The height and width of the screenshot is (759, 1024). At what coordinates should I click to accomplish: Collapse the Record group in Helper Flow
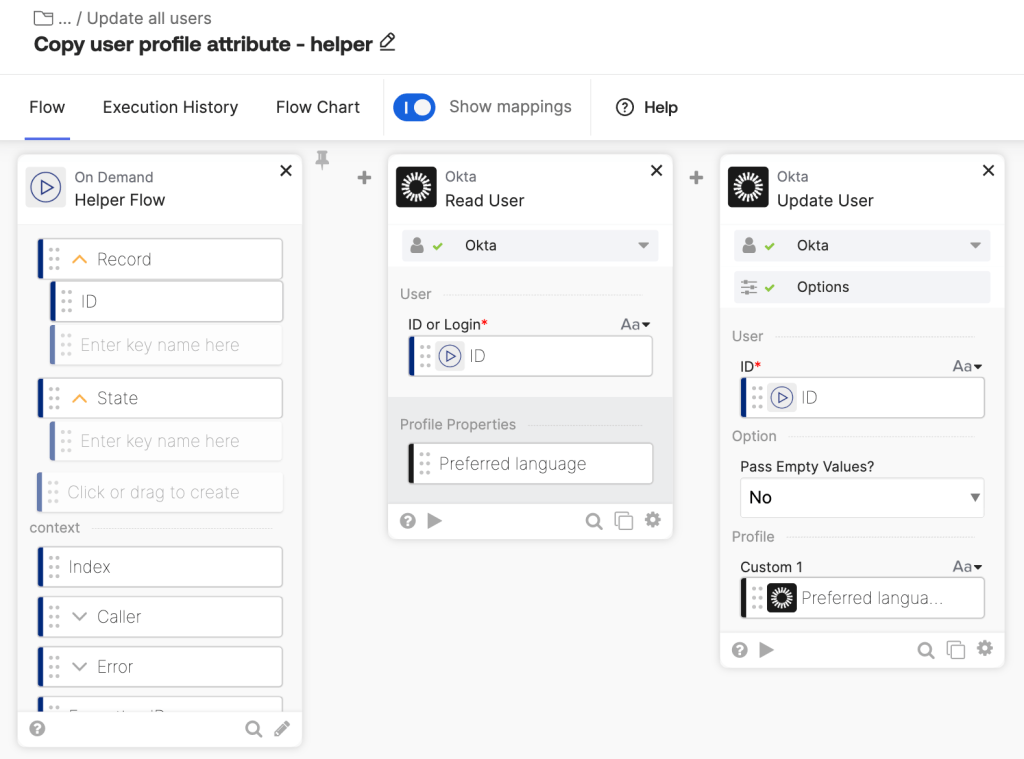pos(80,258)
